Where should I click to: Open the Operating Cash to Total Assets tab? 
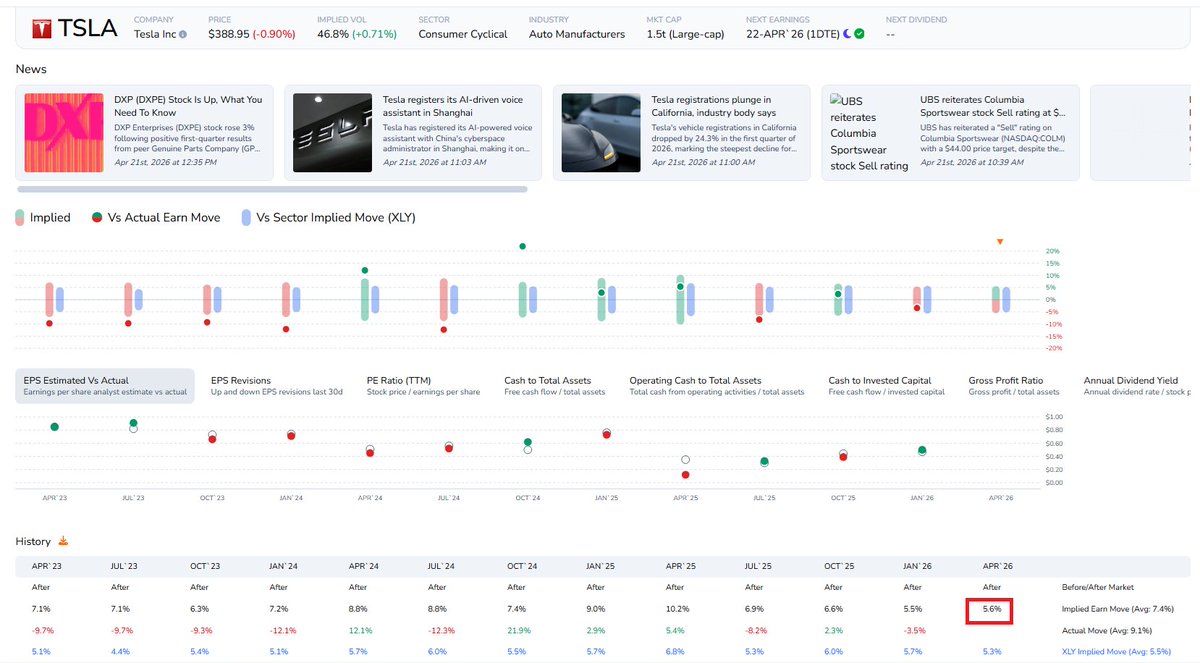click(717, 386)
